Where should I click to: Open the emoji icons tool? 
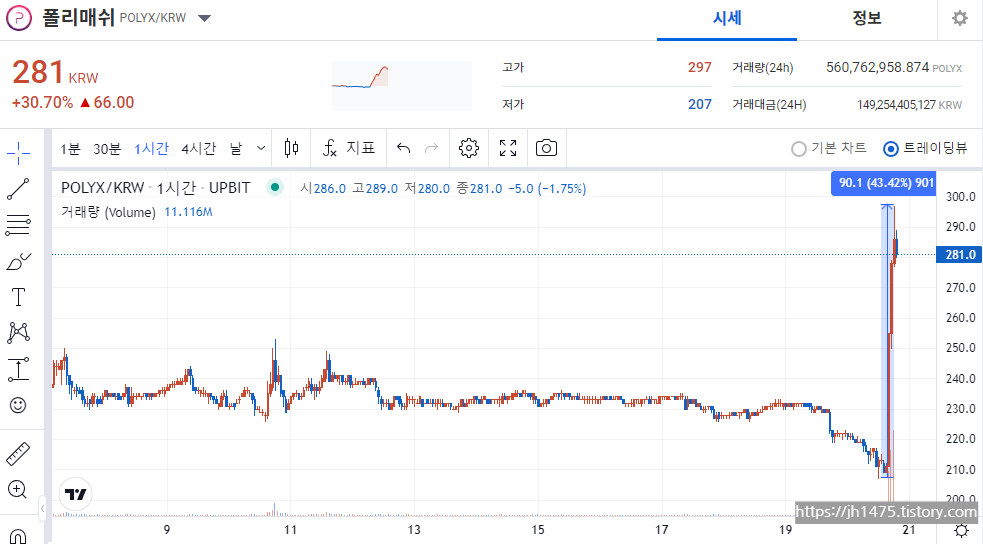[18, 405]
